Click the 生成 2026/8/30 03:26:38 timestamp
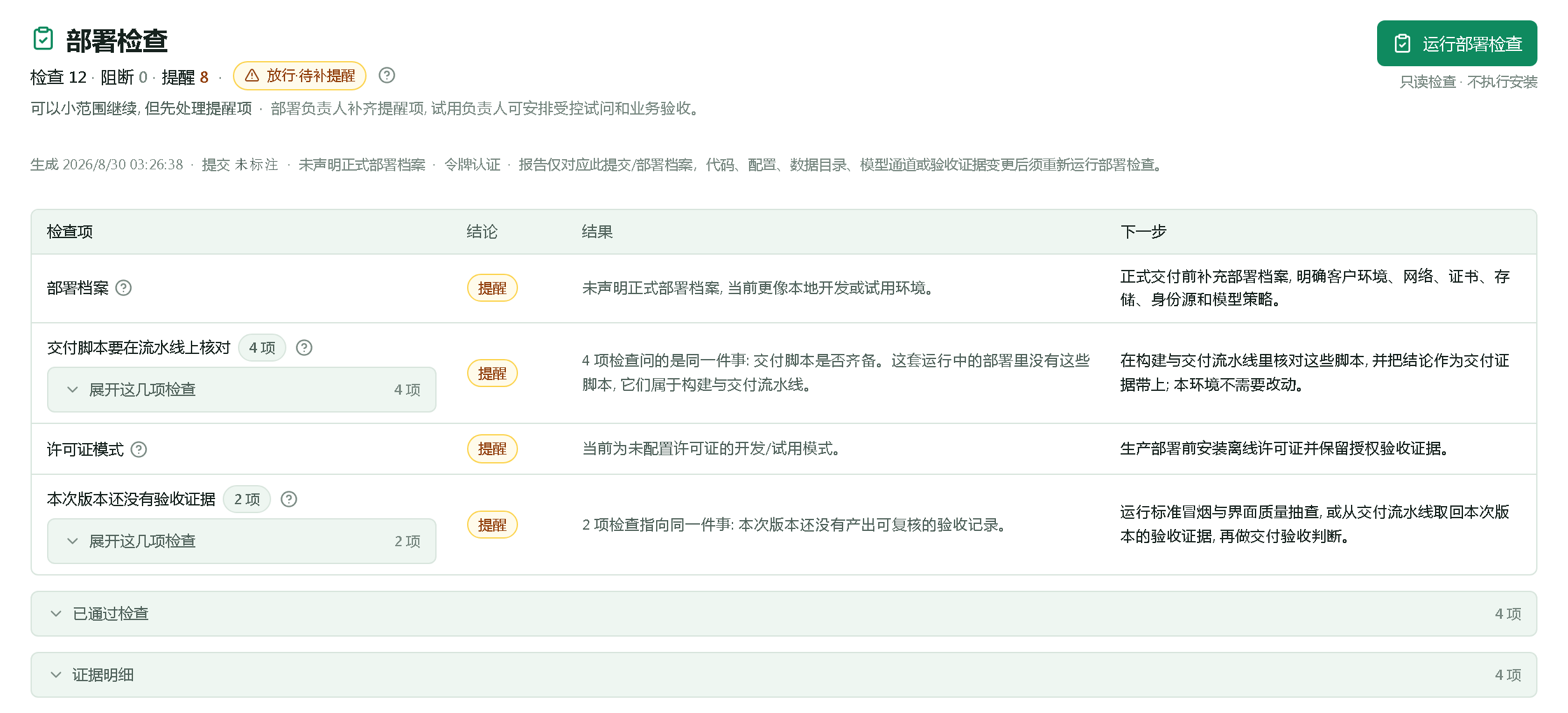 pyautogui.click(x=107, y=165)
